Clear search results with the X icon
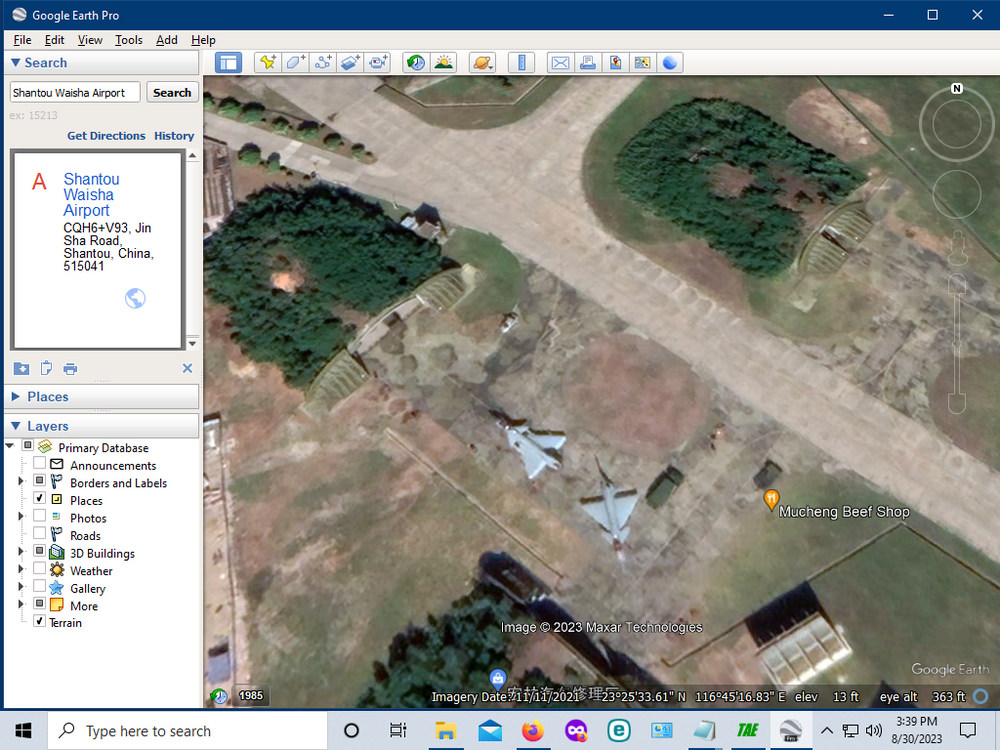This screenshot has height=750, width=1000. (187, 368)
